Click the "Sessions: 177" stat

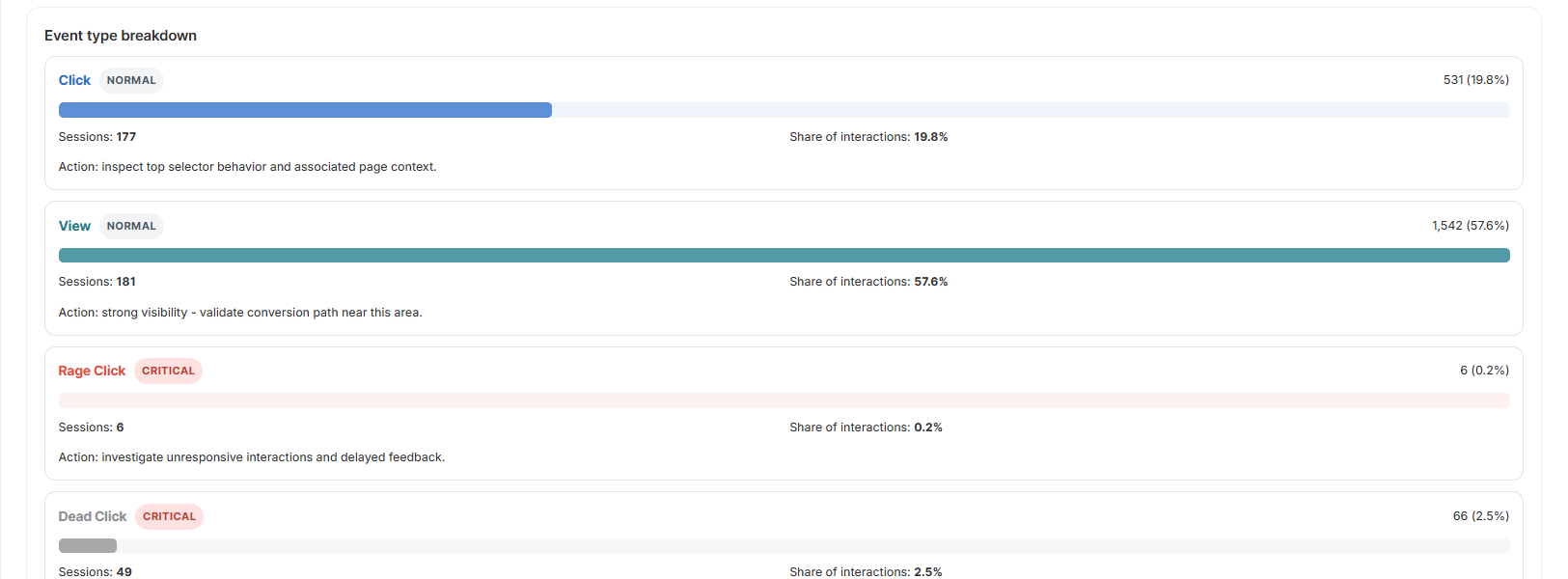point(97,137)
